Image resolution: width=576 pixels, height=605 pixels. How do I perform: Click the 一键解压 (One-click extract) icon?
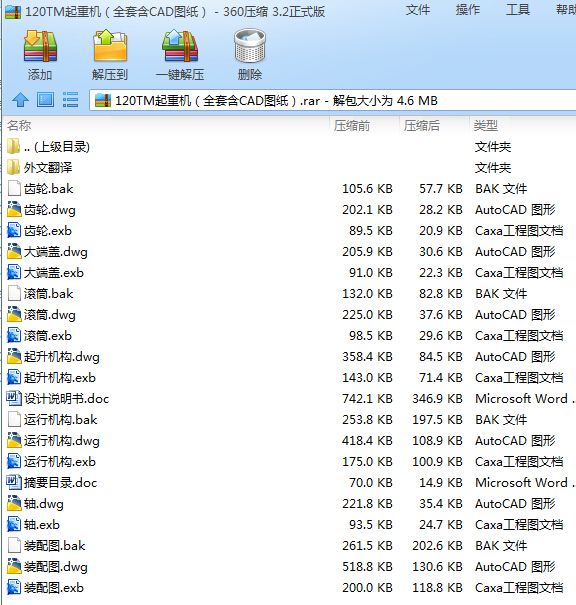(x=180, y=46)
